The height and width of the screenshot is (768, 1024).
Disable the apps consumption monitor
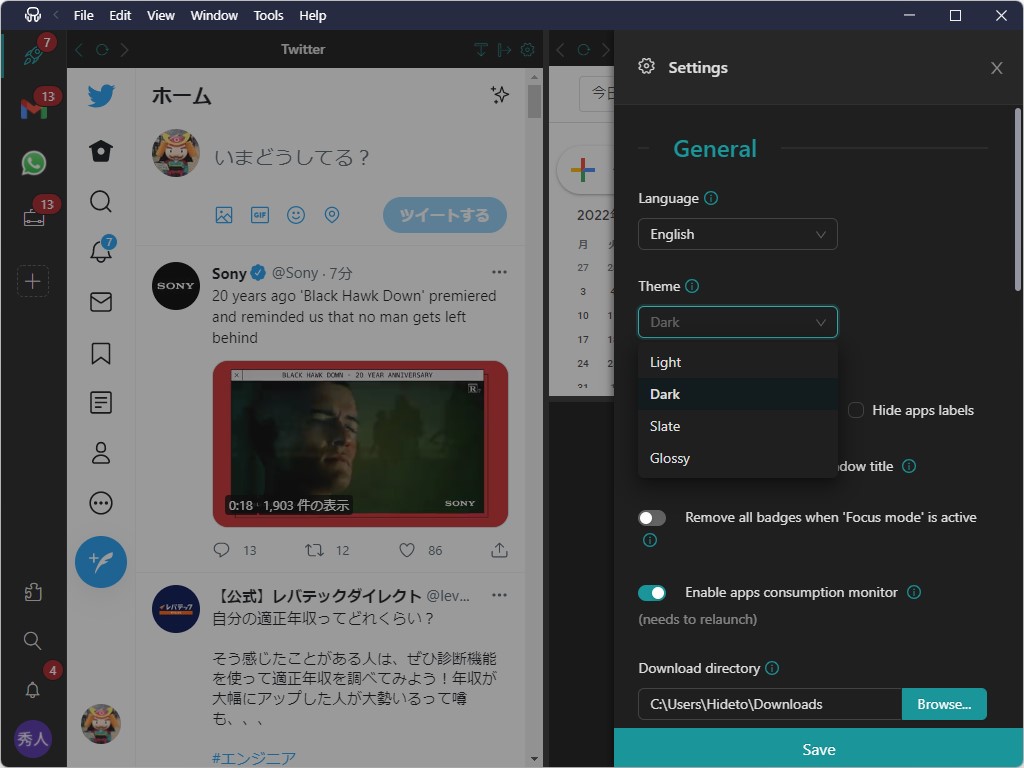652,592
